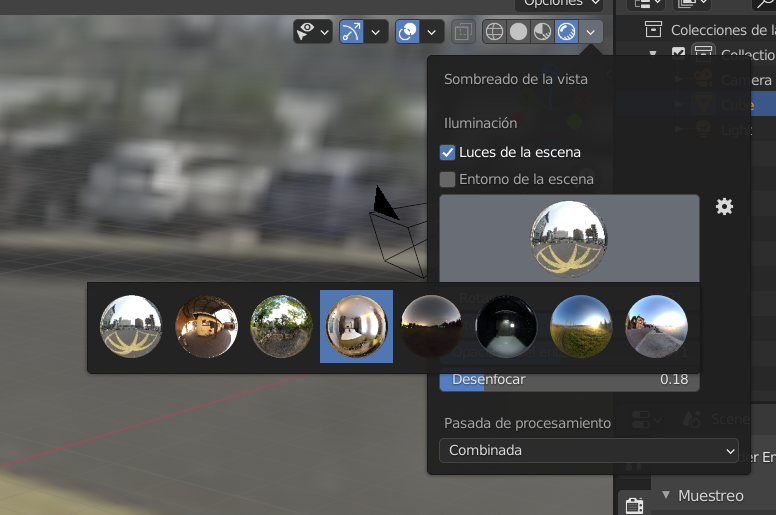Screen dimensions: 776x515
Task: Toggle the X-ray button
Action: [463, 32]
